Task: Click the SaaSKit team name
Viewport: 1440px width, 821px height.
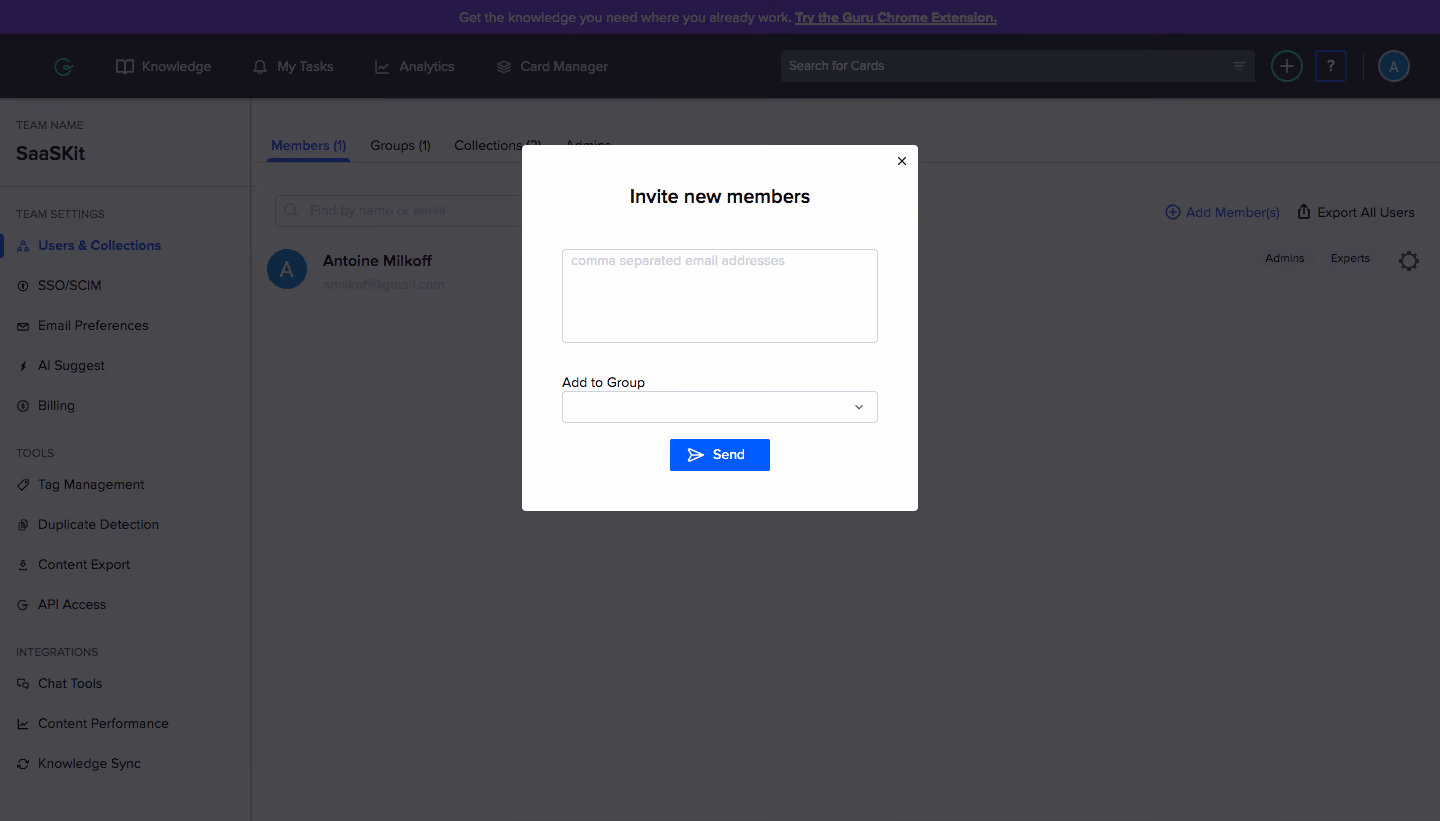Action: [x=51, y=154]
